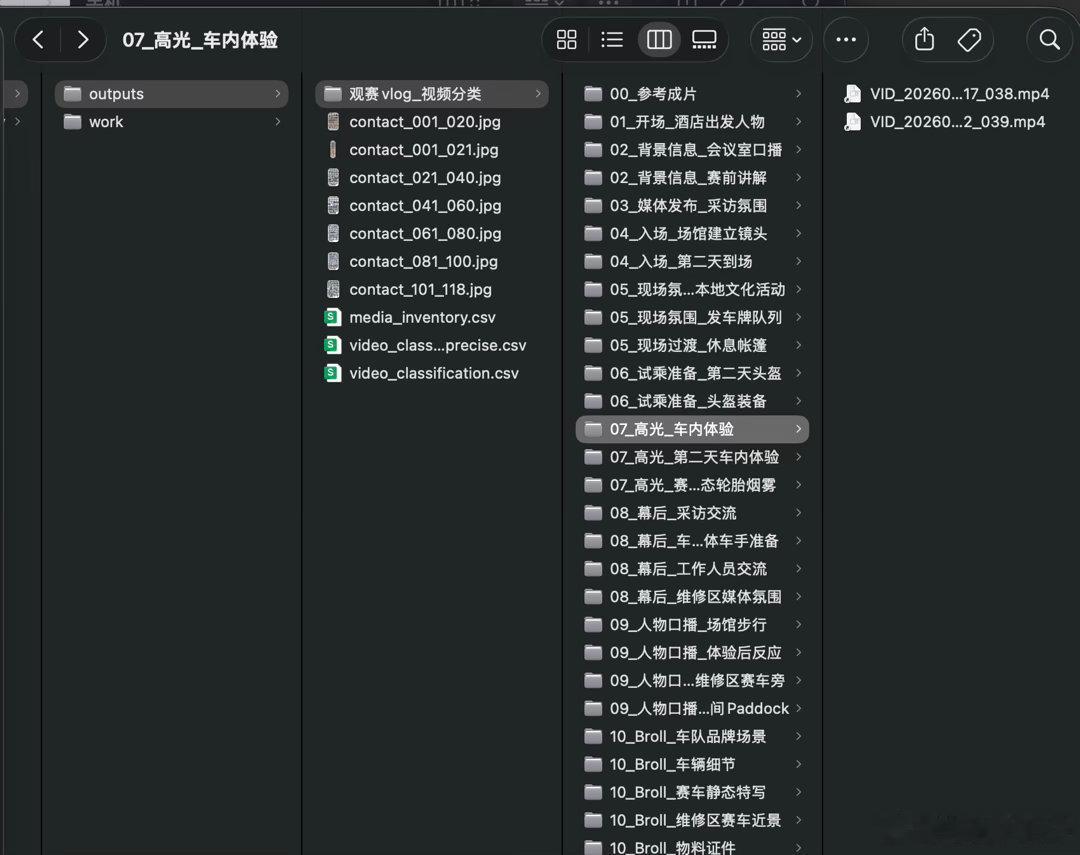Open the 09_人物口播_场馆步行 folder

692,625
